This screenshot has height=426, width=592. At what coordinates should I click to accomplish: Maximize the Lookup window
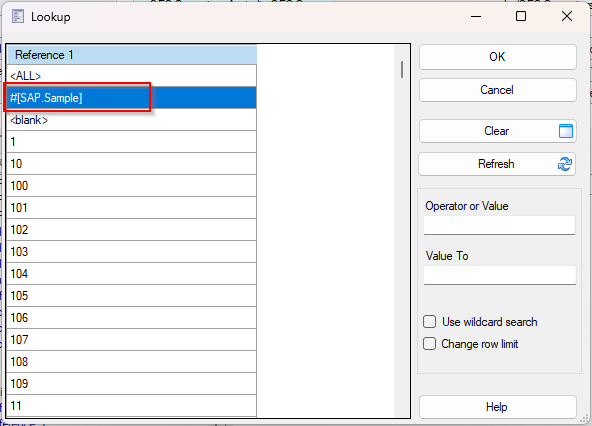(x=521, y=16)
